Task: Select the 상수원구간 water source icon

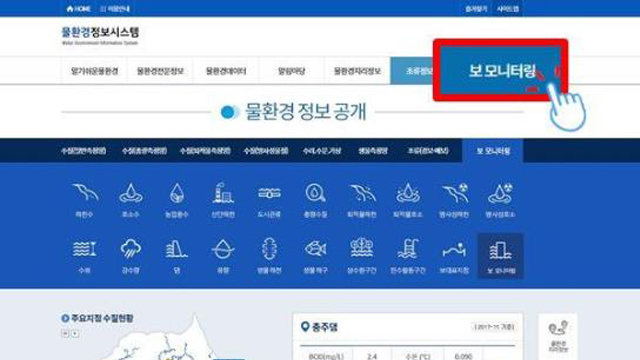Action: (362, 256)
